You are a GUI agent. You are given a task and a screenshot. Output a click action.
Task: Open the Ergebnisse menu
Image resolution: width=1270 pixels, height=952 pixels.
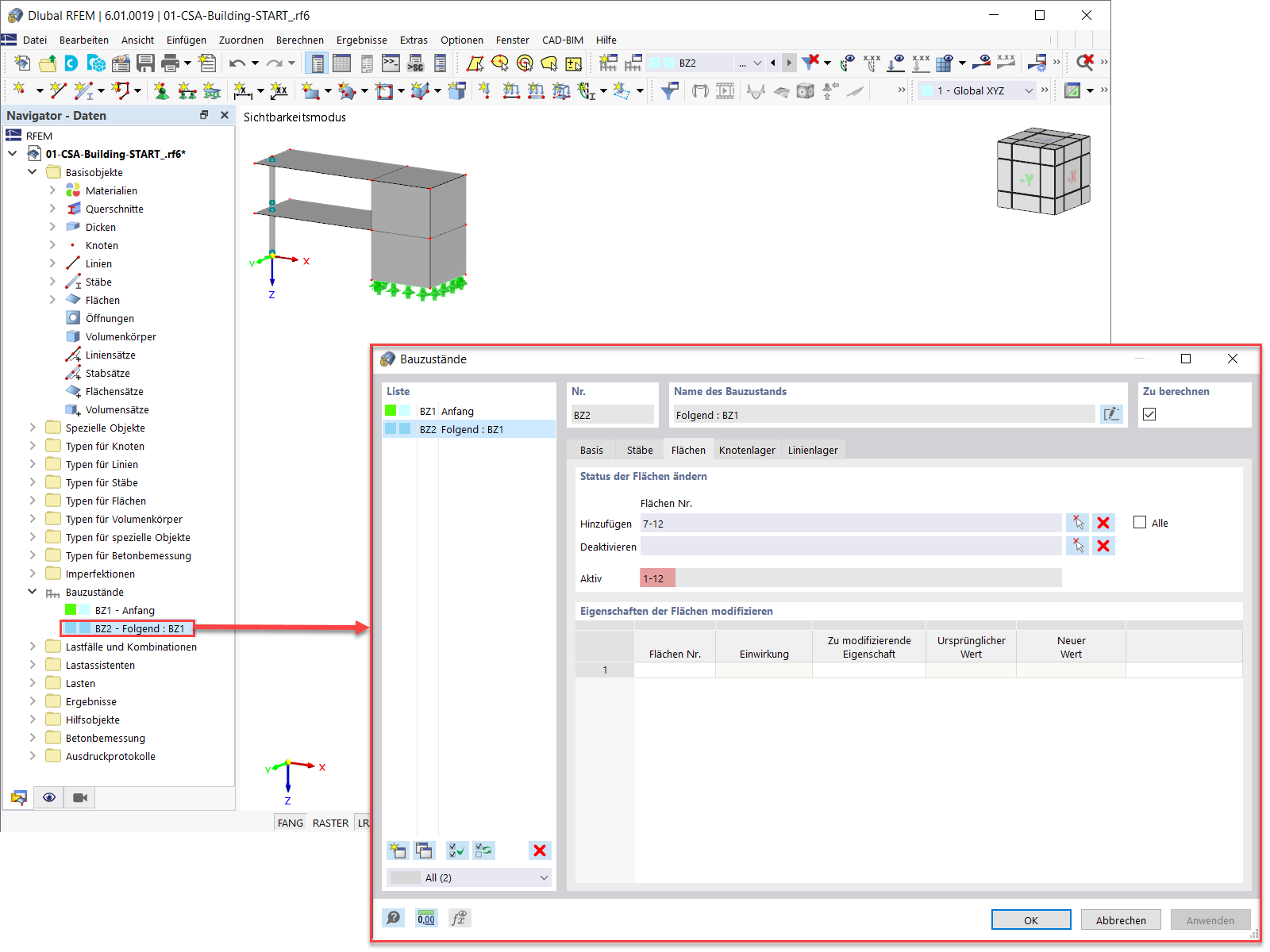pos(361,40)
